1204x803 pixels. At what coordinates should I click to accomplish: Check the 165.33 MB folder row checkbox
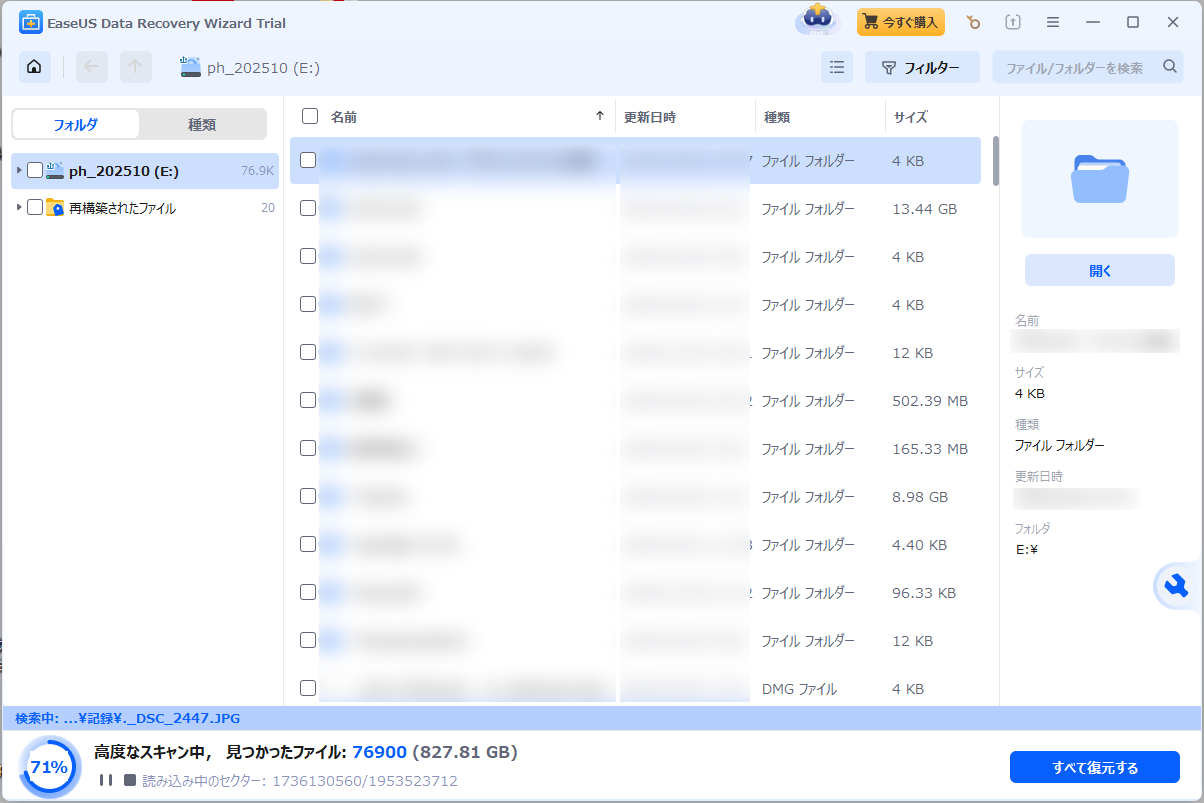tap(308, 448)
